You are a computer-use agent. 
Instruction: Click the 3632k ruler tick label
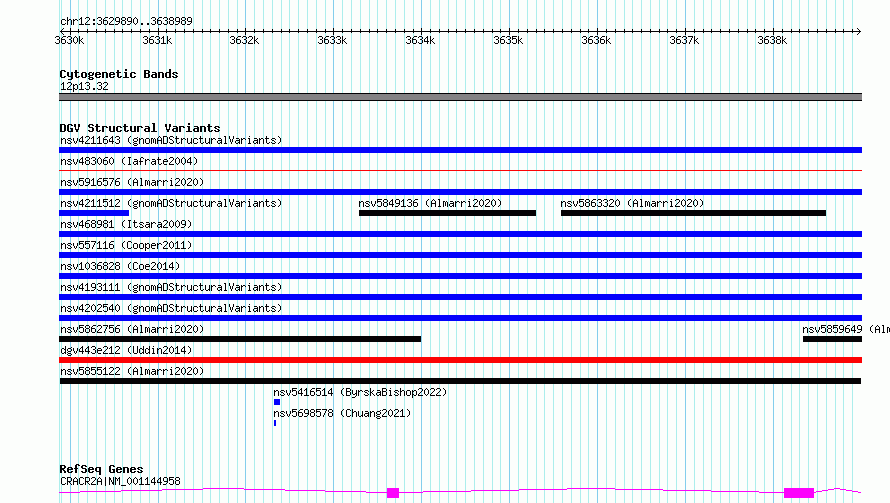coord(244,40)
